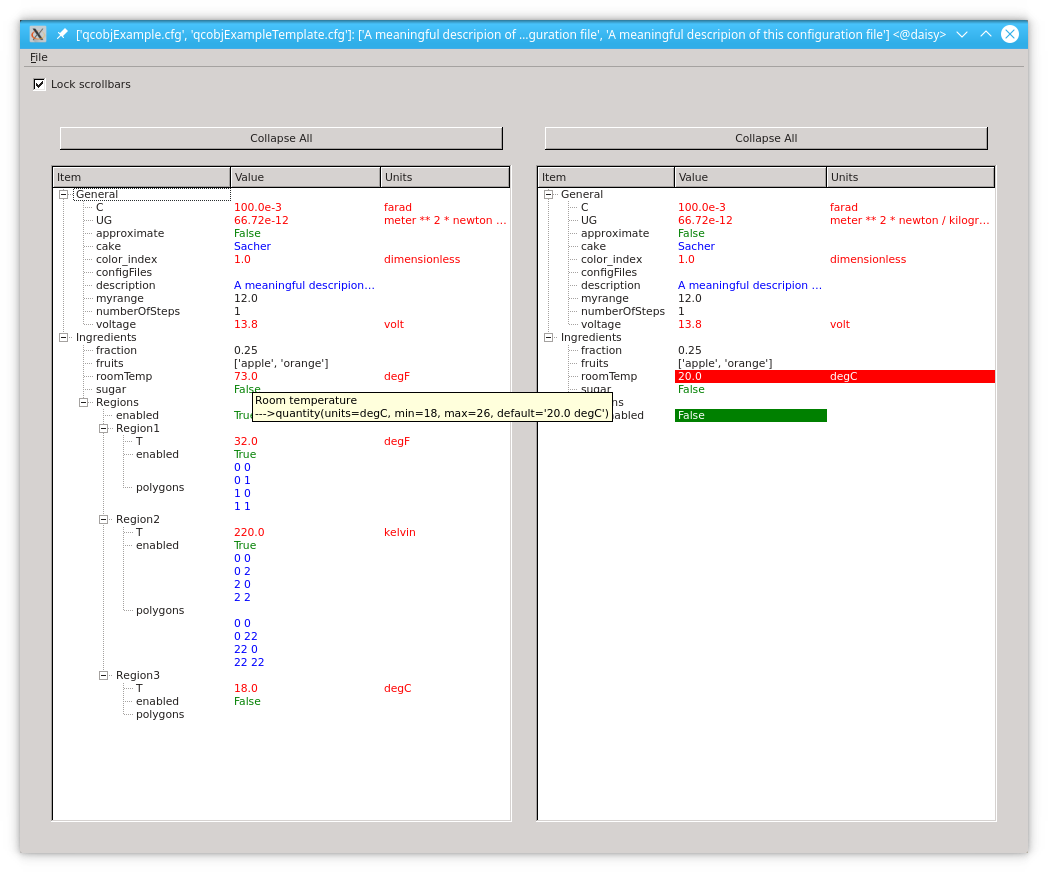Click the Units column header in right panel
This screenshot has height=873, width=1048.
pos(910,177)
